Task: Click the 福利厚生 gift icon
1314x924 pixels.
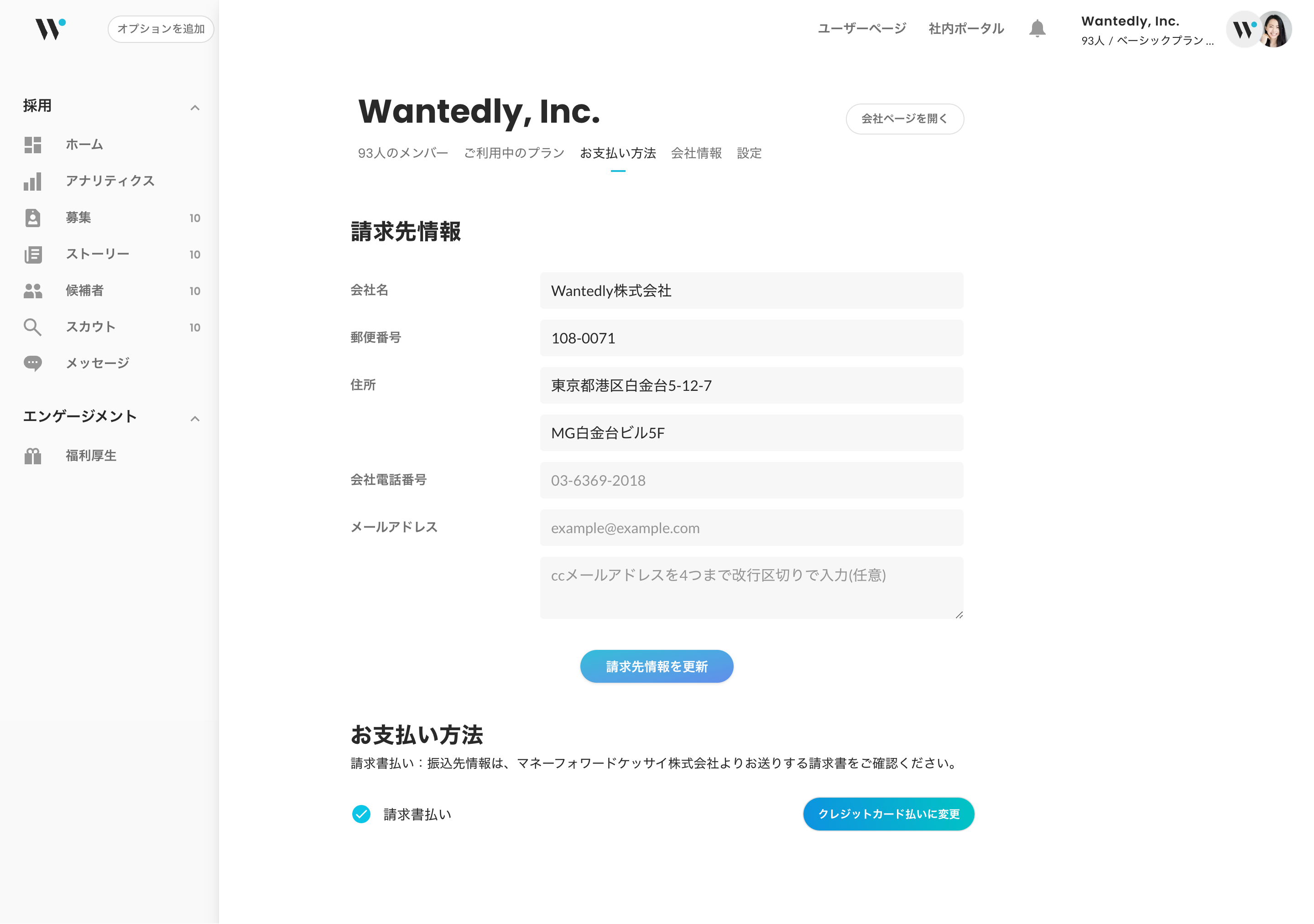Action: click(32, 456)
